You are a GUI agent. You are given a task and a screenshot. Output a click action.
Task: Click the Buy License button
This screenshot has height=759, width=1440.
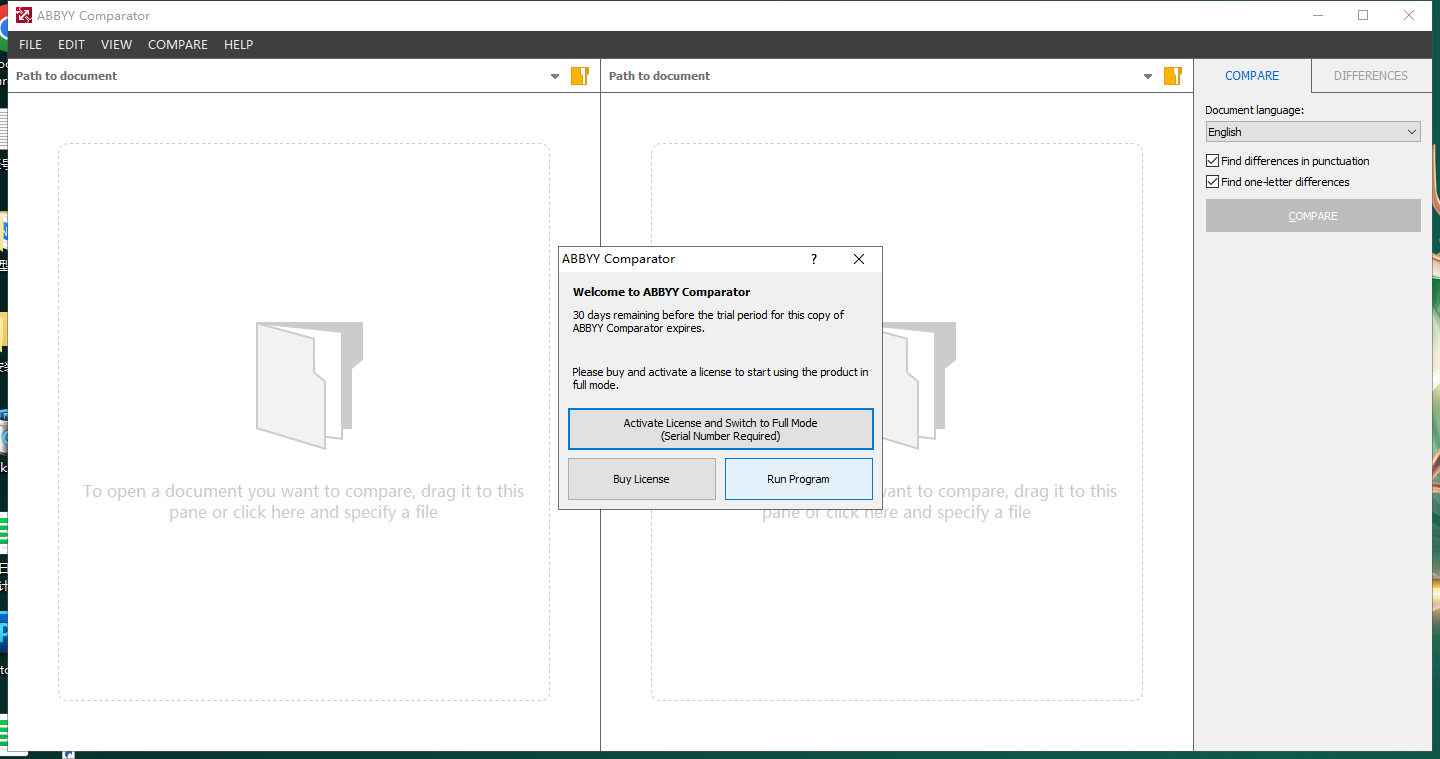pos(642,479)
